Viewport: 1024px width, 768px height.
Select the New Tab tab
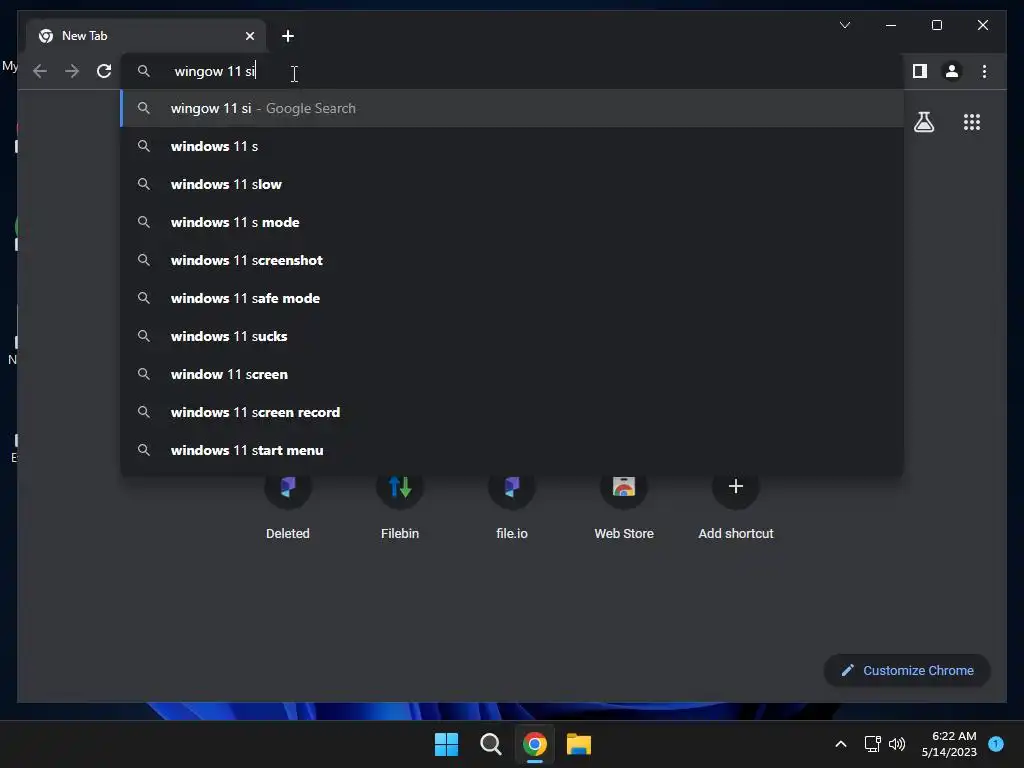click(146, 36)
